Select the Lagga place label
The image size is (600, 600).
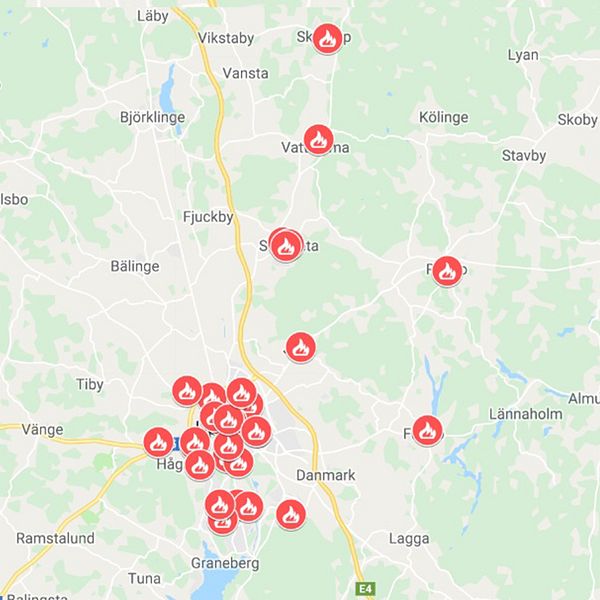[409, 539]
